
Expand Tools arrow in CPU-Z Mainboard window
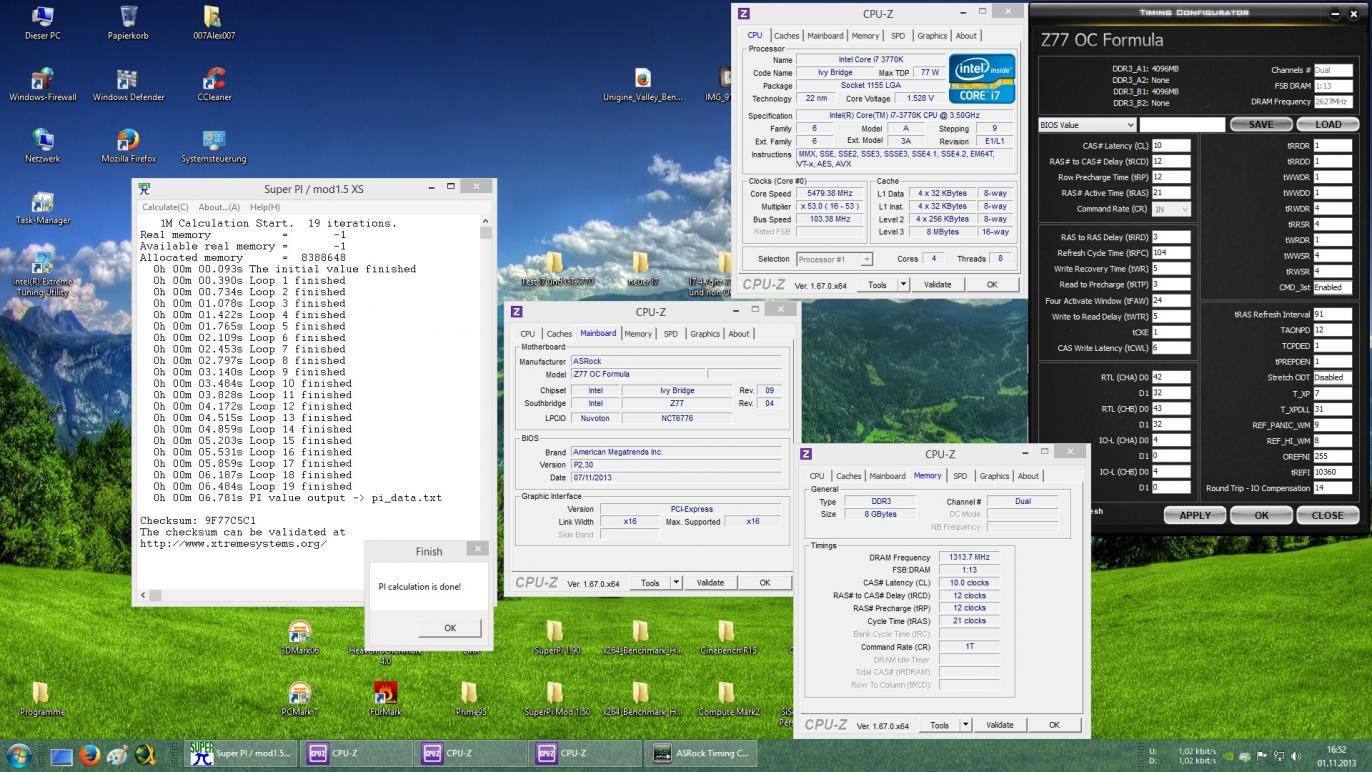coord(676,582)
